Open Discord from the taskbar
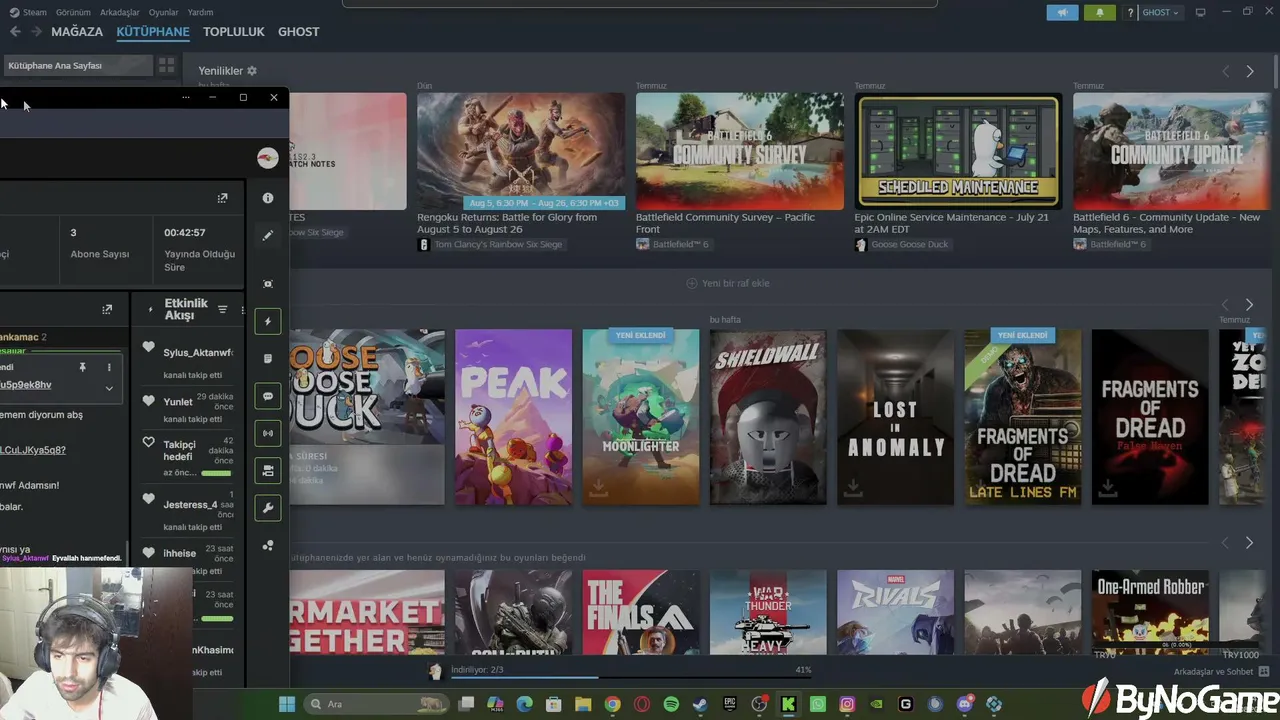 964,704
